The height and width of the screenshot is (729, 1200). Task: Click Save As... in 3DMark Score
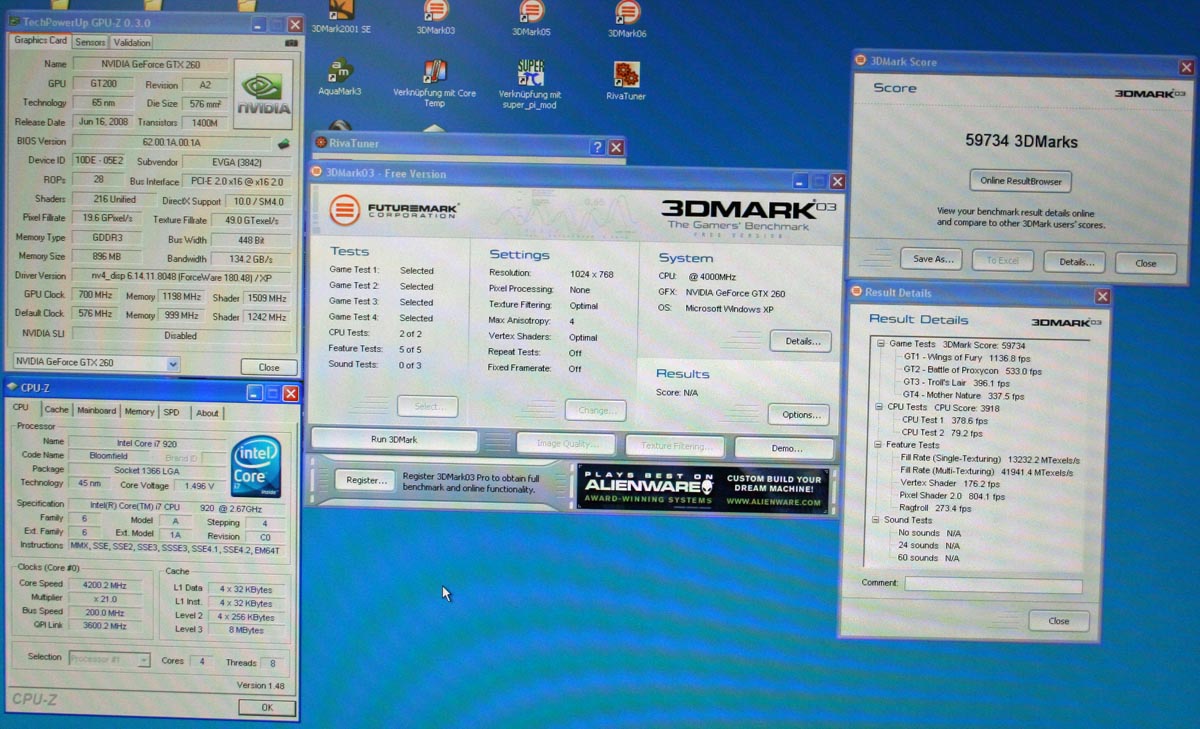[932, 259]
